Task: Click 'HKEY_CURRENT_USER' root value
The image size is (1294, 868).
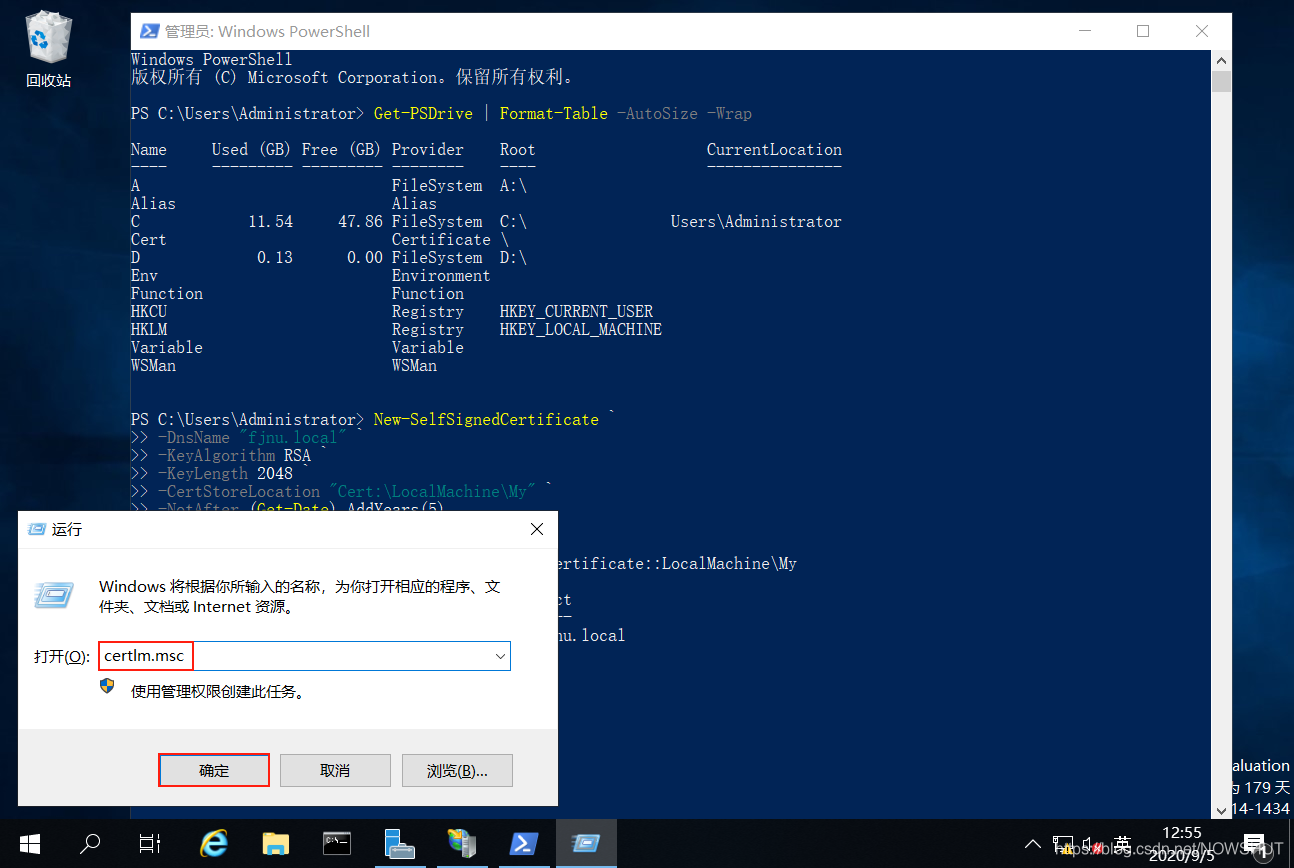Action: click(x=576, y=311)
